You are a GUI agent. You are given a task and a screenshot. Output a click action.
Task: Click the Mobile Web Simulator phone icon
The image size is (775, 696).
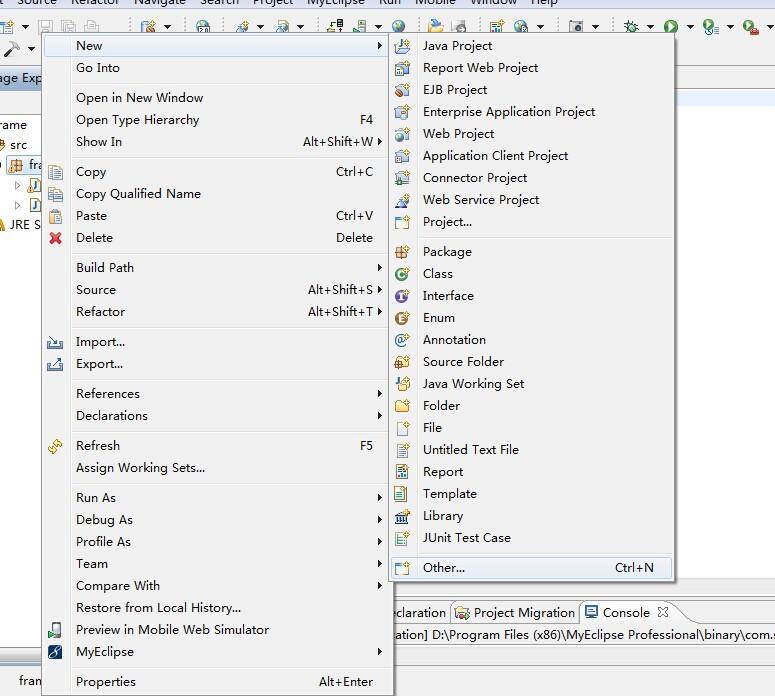click(55, 630)
